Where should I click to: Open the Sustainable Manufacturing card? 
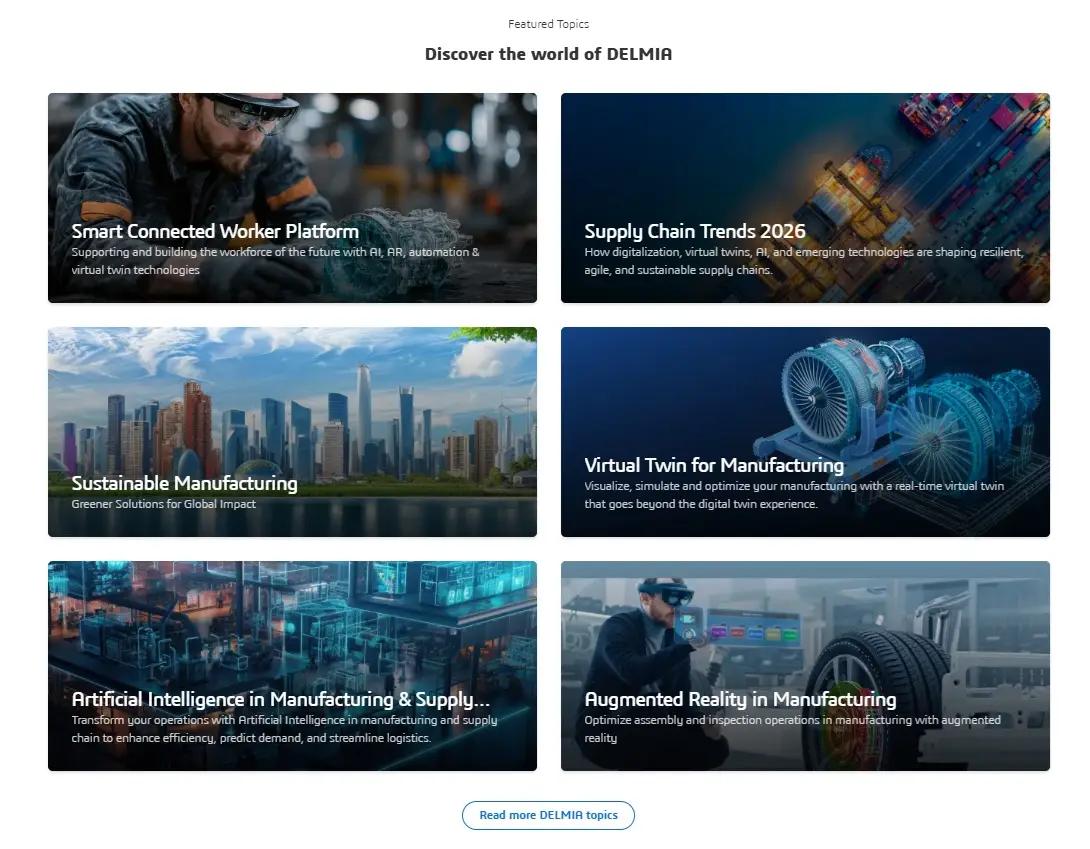pos(292,432)
